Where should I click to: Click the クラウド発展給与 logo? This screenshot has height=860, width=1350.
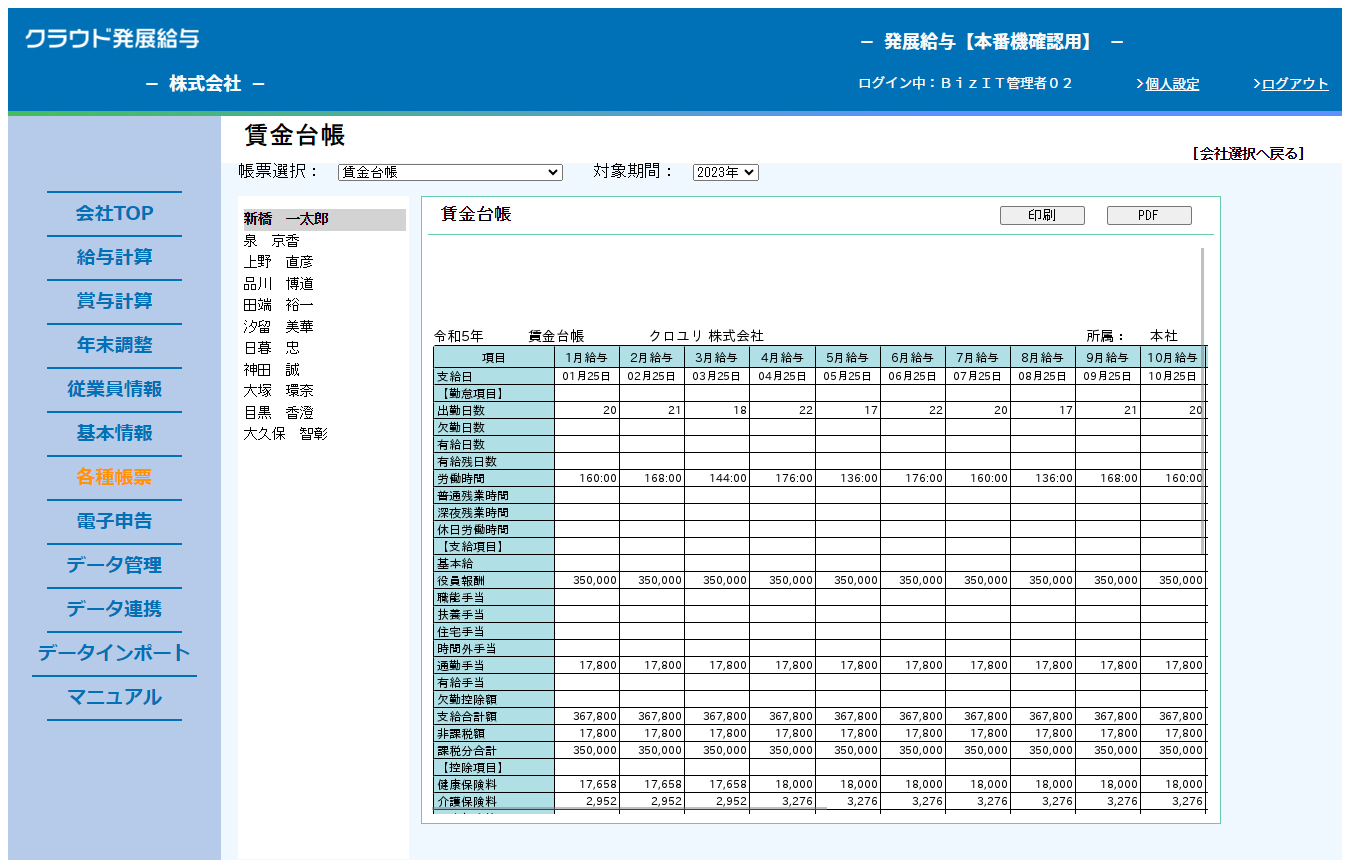coord(112,39)
